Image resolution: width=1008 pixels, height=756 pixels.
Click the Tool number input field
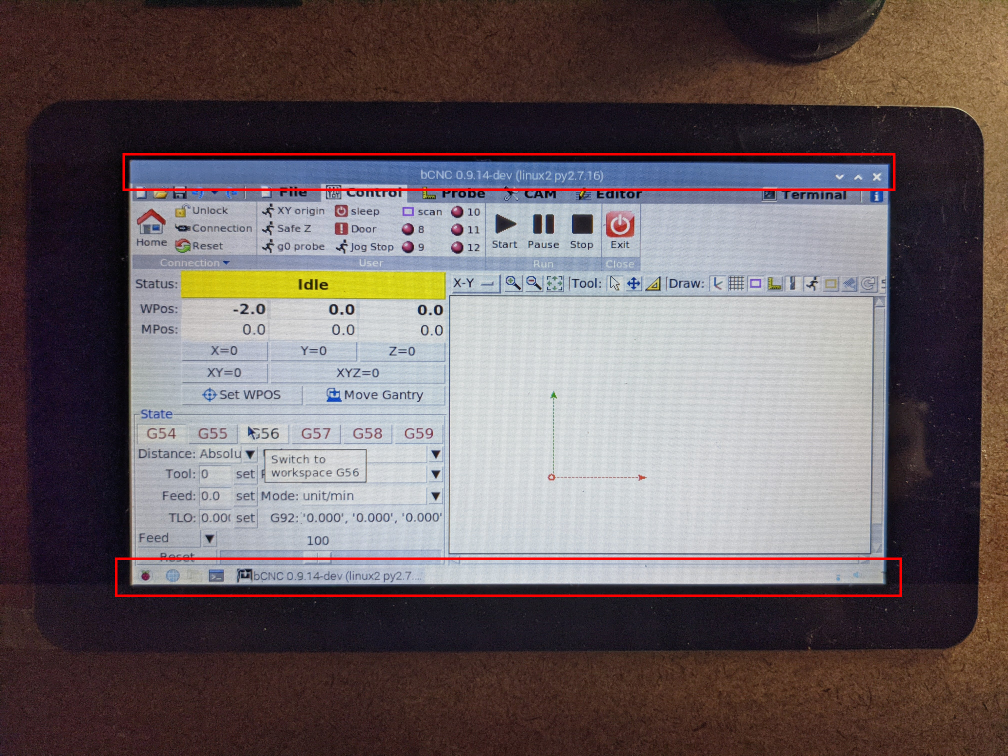(215, 474)
